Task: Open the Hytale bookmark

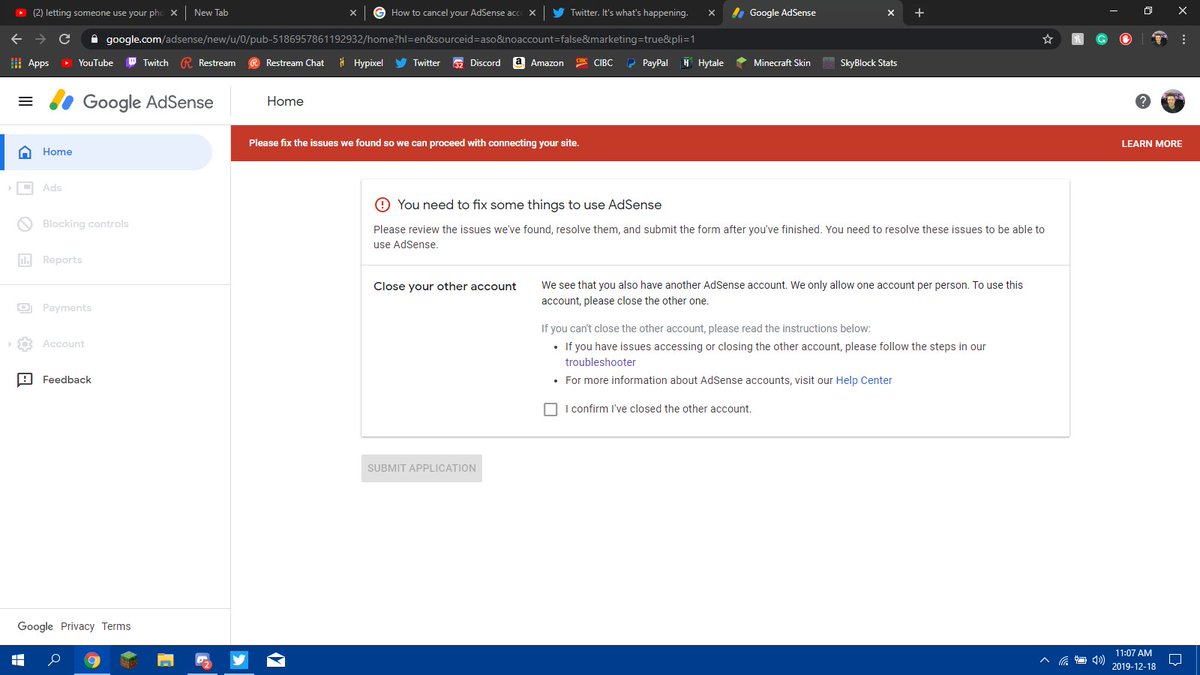Action: [x=702, y=62]
